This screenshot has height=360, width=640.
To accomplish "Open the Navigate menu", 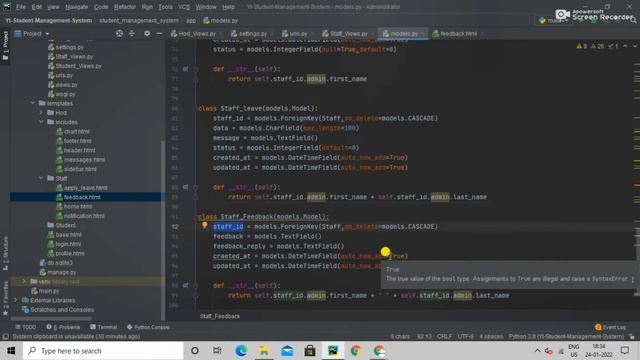I will (77, 7).
